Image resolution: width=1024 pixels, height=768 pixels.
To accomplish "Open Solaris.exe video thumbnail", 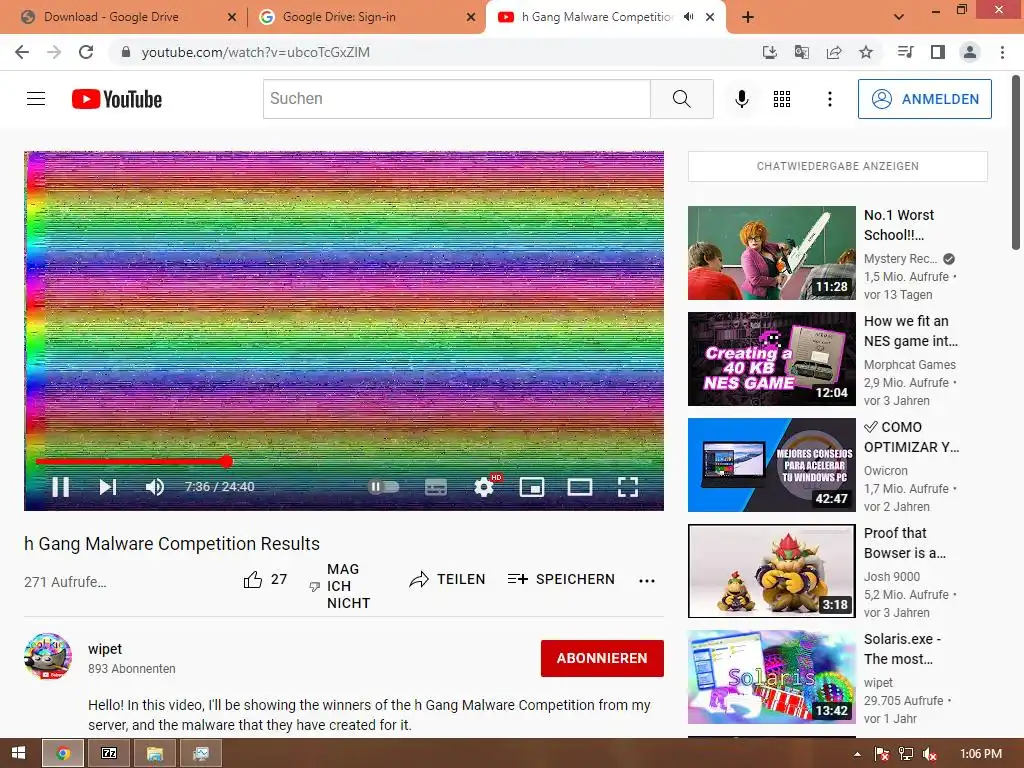I will tap(771, 677).
